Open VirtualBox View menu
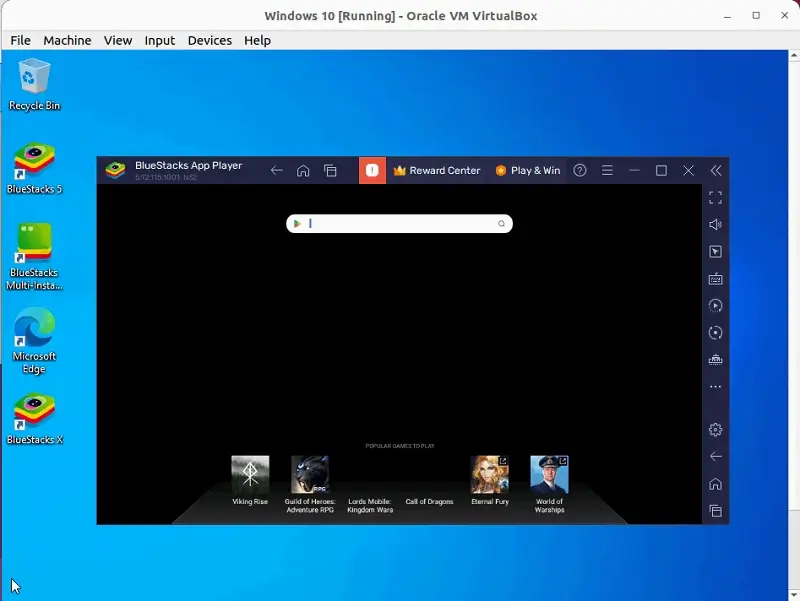Viewport: 800px width, 601px height. coord(118,40)
